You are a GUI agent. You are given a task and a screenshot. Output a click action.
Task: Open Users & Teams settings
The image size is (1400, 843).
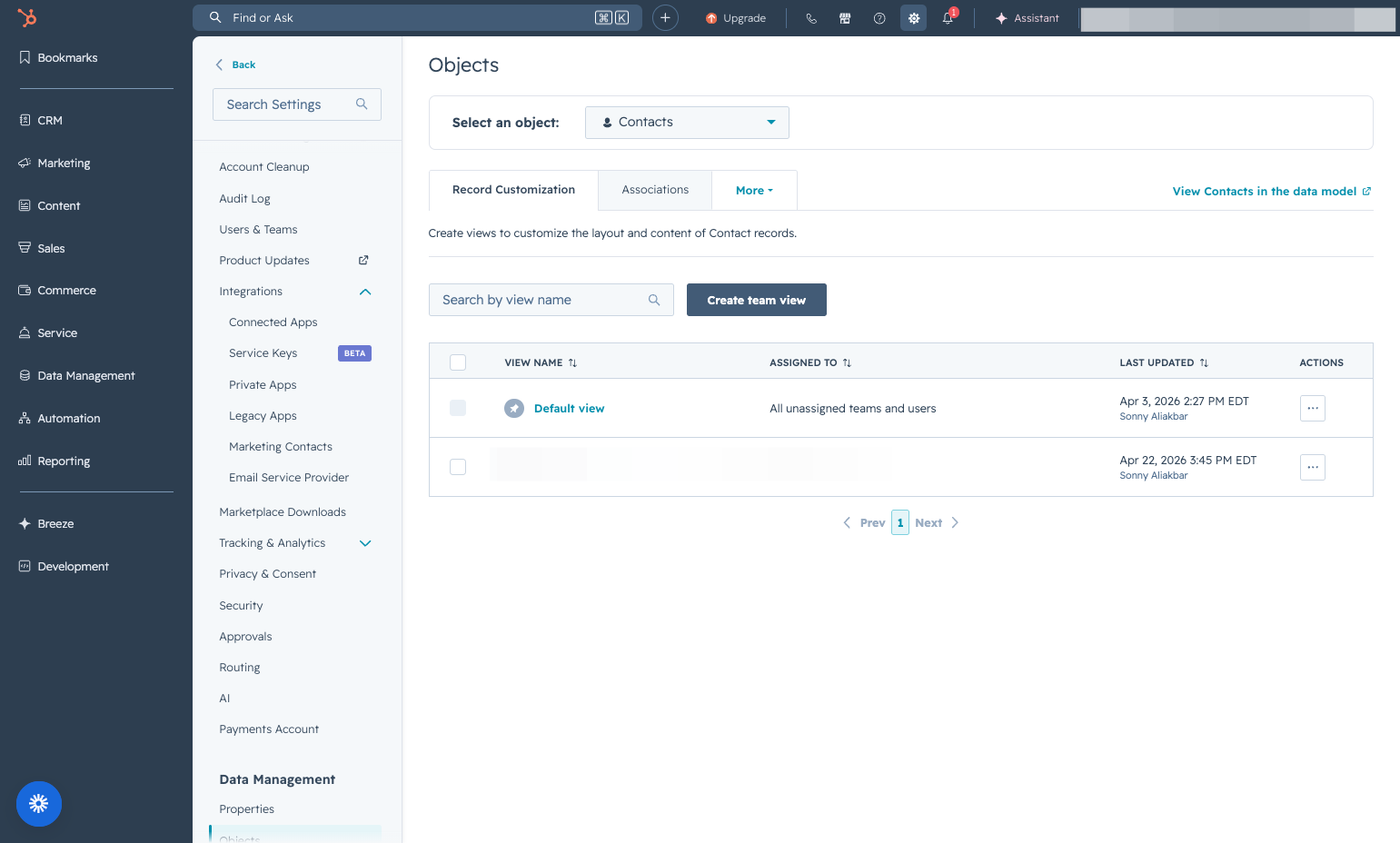[258, 230]
